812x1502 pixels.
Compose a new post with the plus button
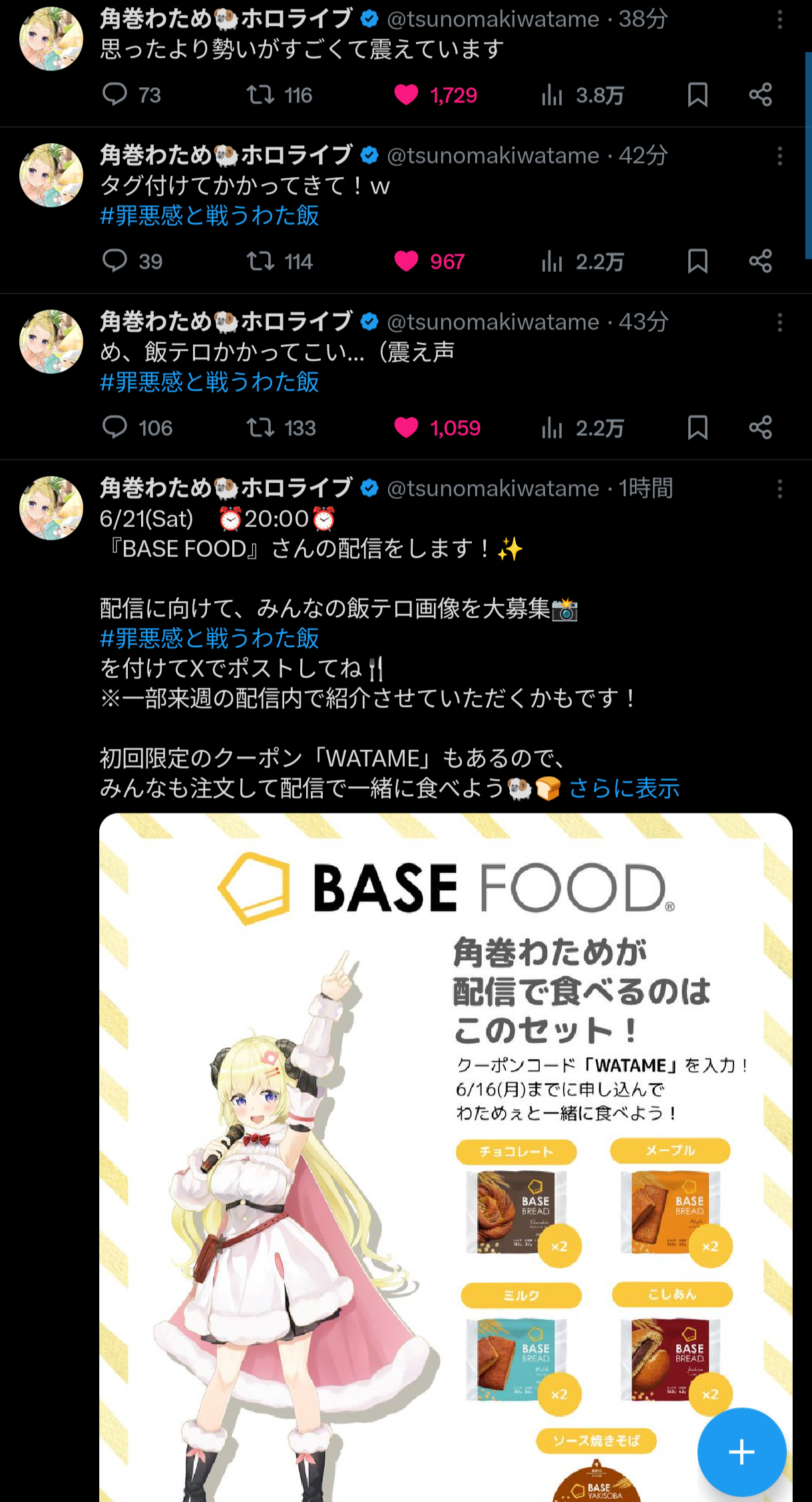click(741, 1452)
